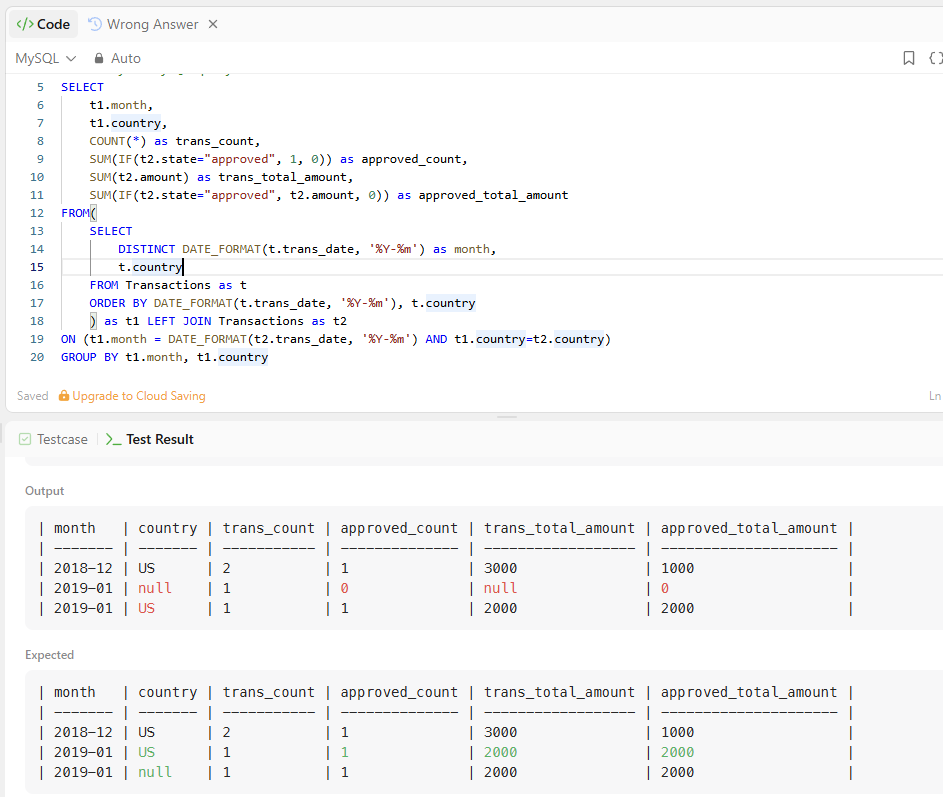Click the history clock icon on Wrong Answer
943x797 pixels.
tap(95, 24)
